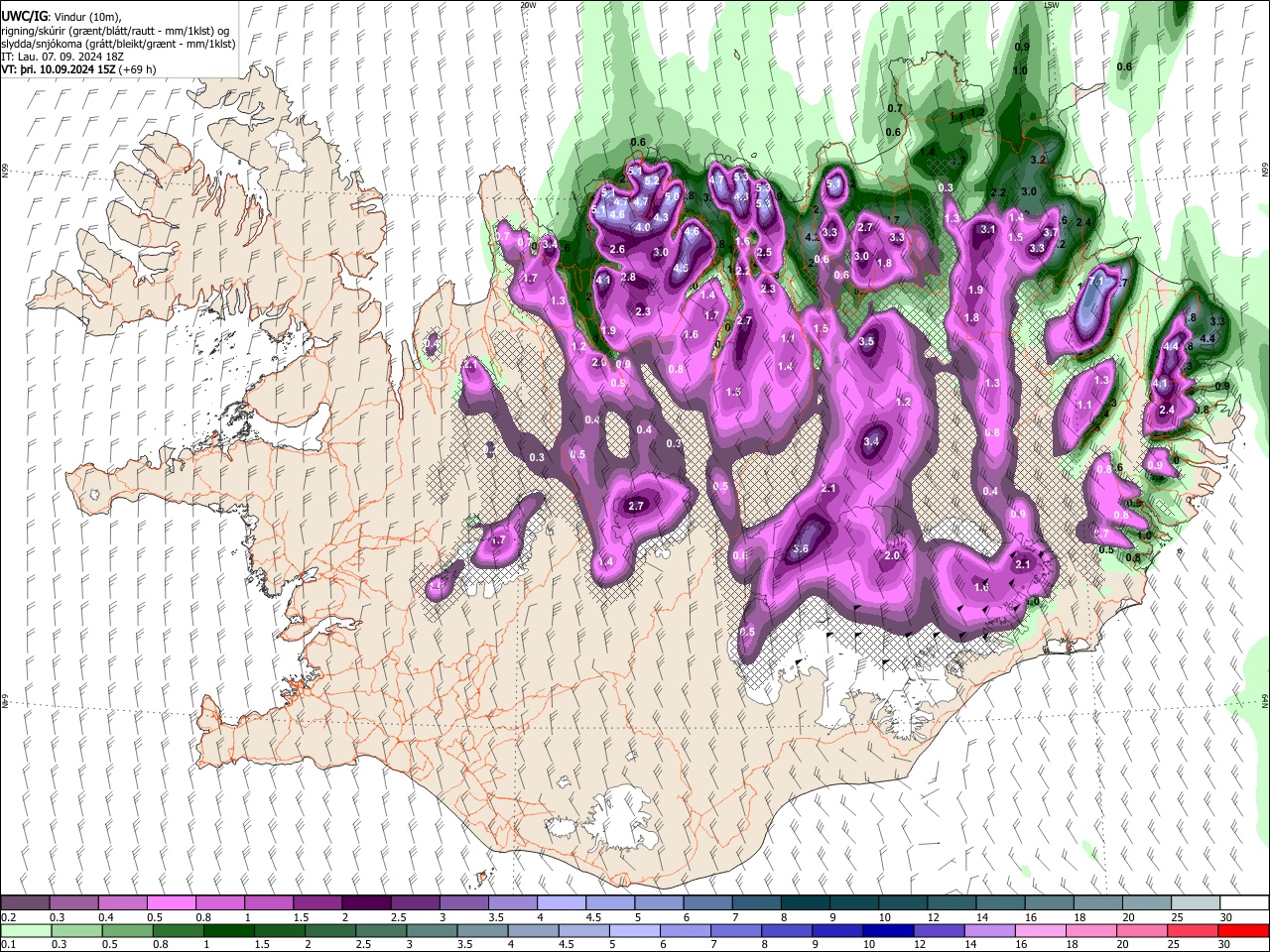Click the '7.1' precipitation value on the map
Screen dimensions: 1270x952
1097,282
